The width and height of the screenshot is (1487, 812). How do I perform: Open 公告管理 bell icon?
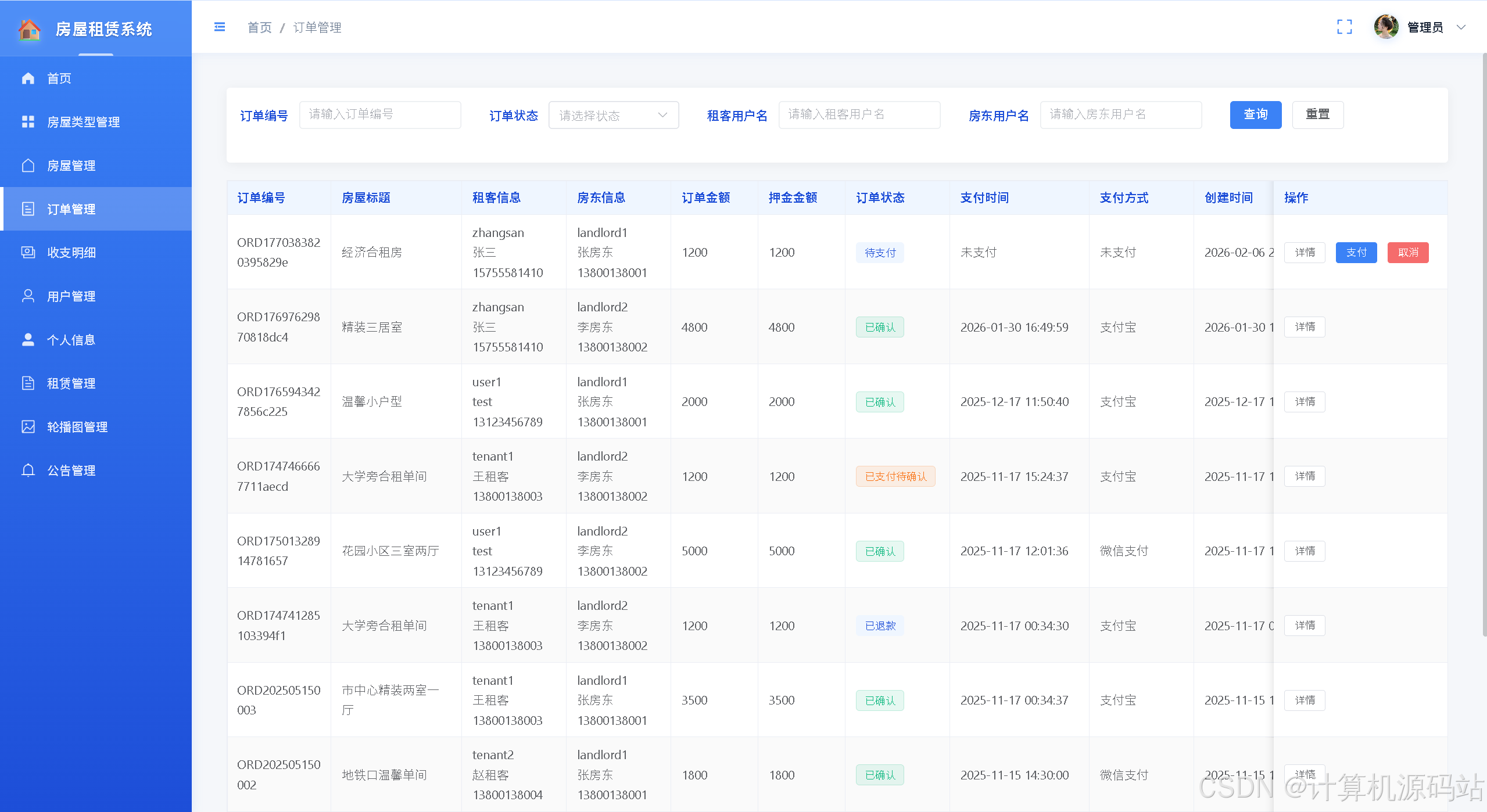point(28,470)
